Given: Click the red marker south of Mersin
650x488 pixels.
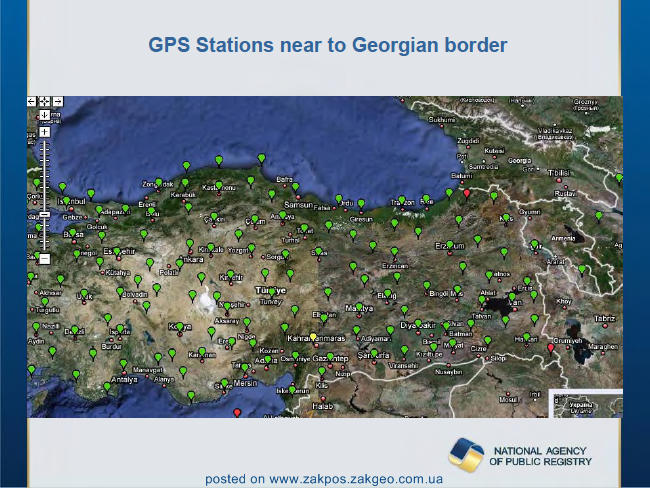Looking at the screenshot, I should [x=237, y=413].
